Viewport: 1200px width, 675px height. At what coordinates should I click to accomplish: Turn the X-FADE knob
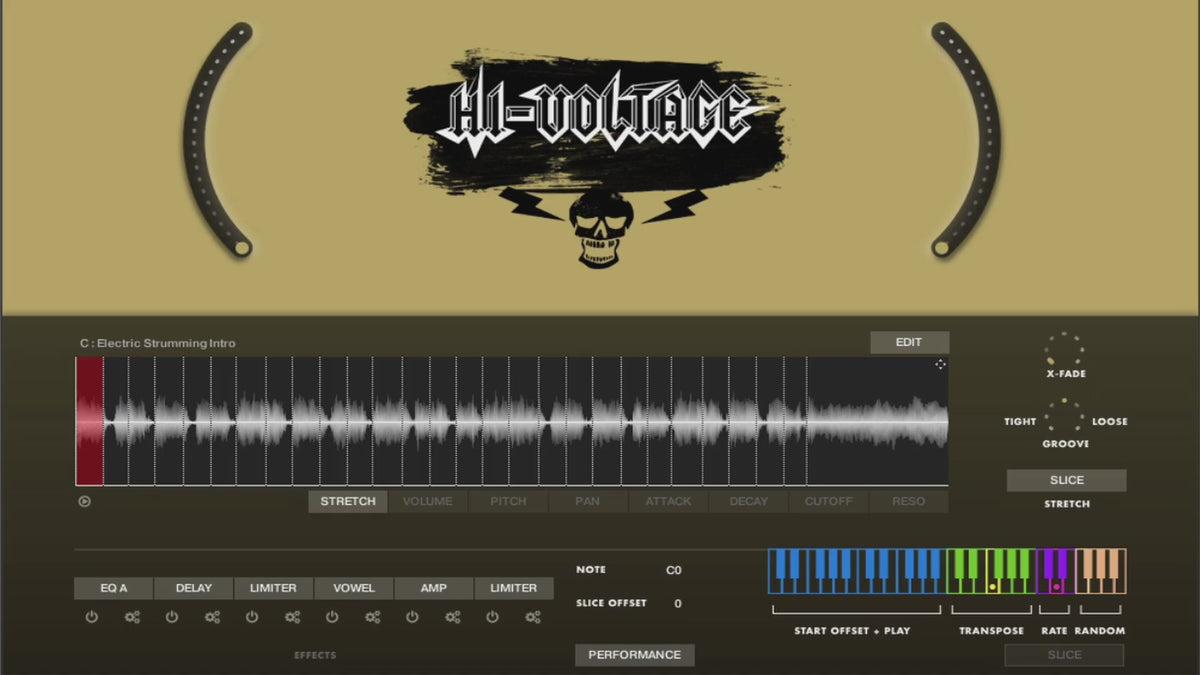click(1064, 350)
